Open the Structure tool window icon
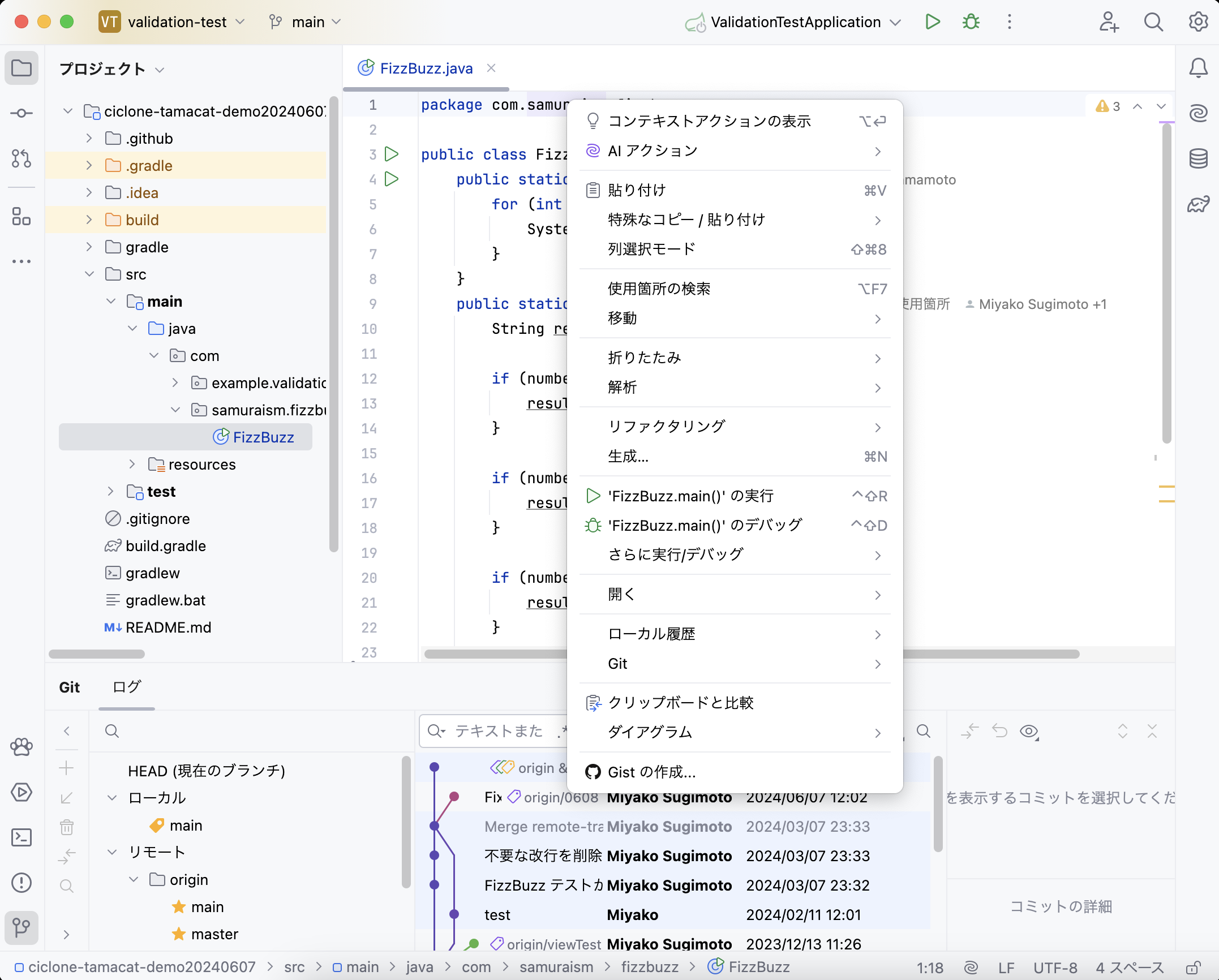Image resolution: width=1219 pixels, height=980 pixels. (x=22, y=216)
